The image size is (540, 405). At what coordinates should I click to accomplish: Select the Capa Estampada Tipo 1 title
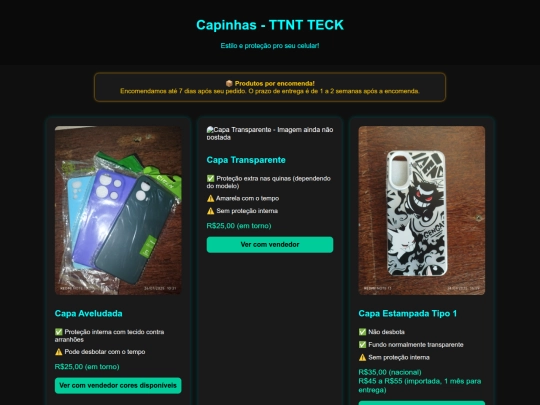407,313
